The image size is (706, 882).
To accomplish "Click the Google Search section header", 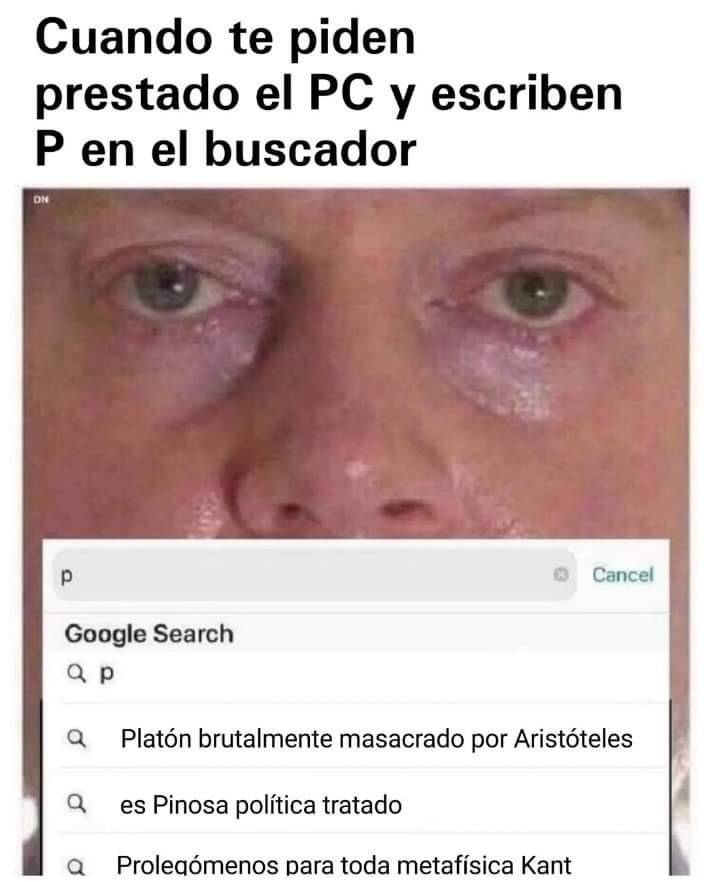I will 149,634.
